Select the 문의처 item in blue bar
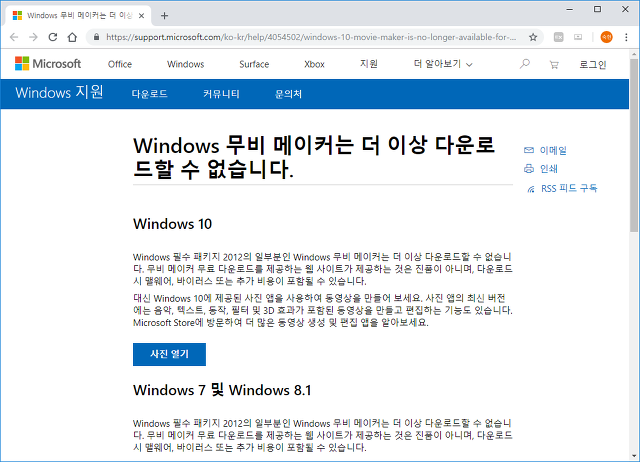The height and width of the screenshot is (462, 640). (289, 94)
